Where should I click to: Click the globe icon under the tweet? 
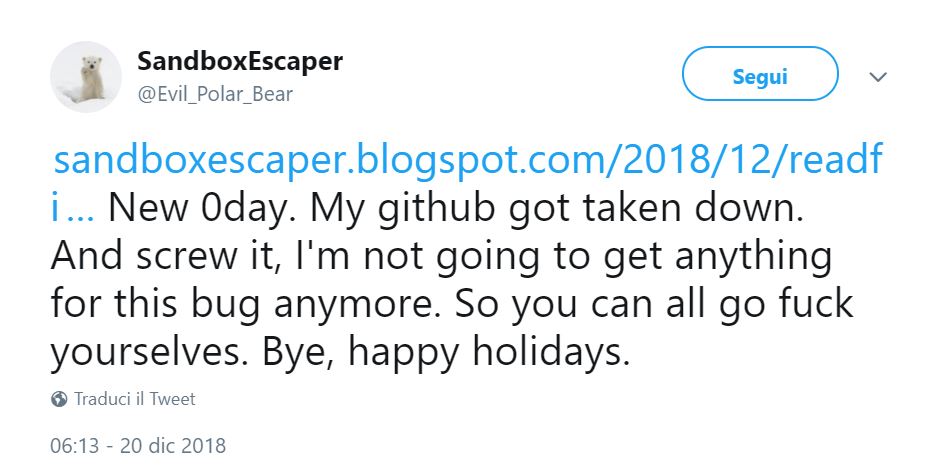click(60, 399)
